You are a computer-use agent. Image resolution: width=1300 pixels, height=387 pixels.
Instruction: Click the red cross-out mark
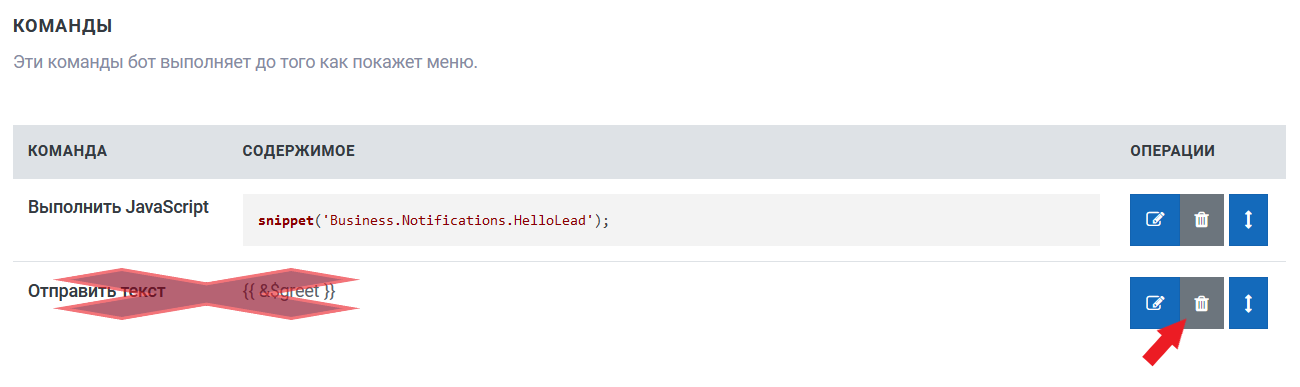click(206, 294)
